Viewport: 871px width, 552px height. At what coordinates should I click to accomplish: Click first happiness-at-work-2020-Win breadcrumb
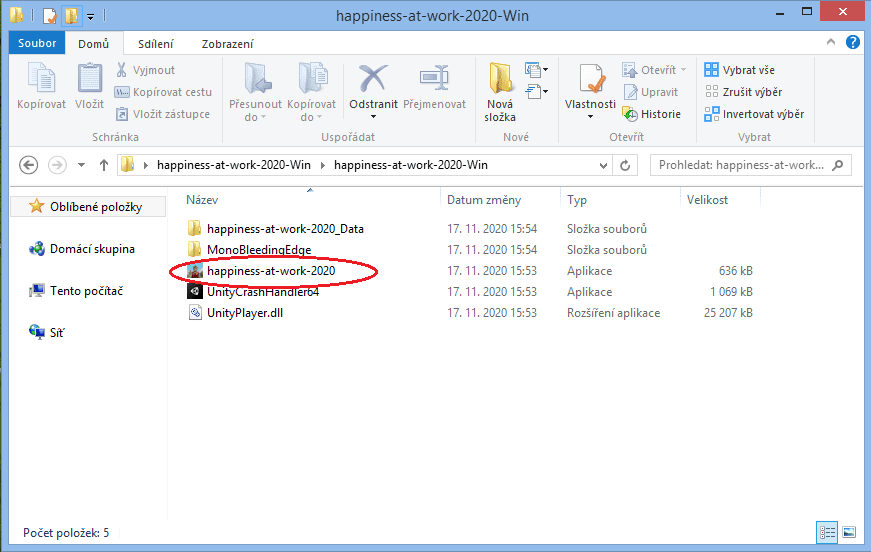(233, 165)
